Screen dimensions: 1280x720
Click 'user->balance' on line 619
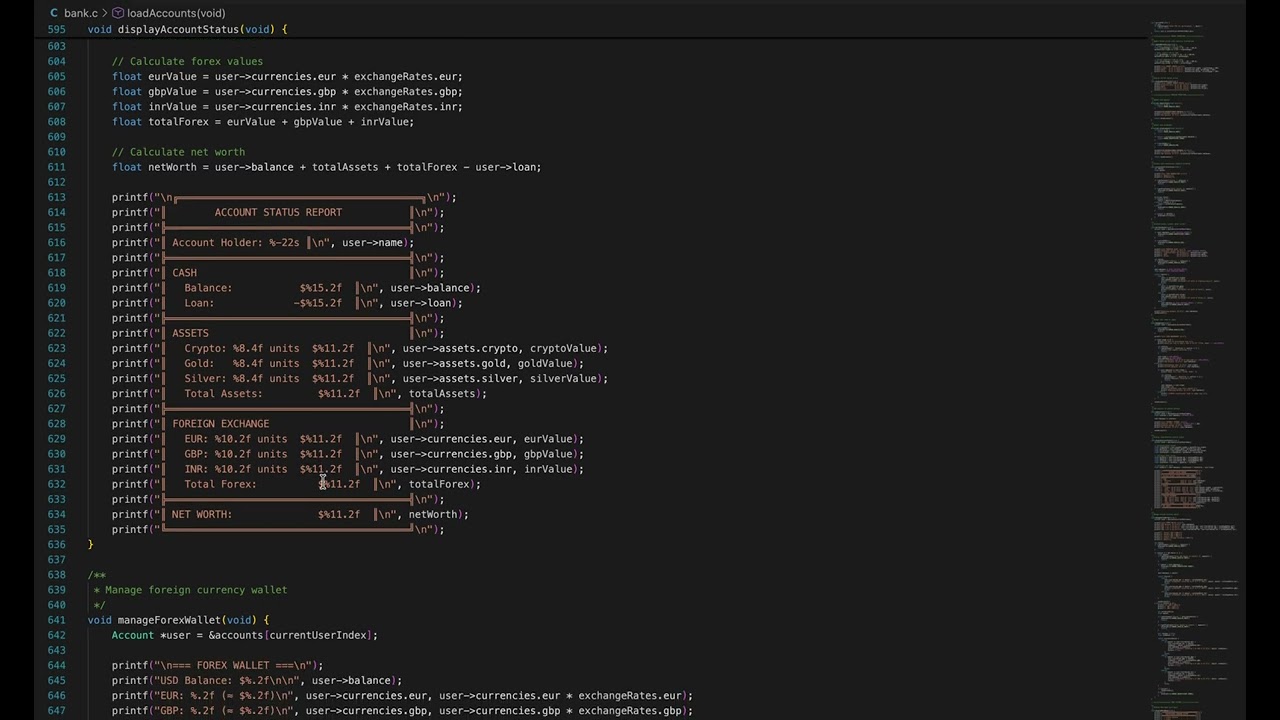coord(432,288)
